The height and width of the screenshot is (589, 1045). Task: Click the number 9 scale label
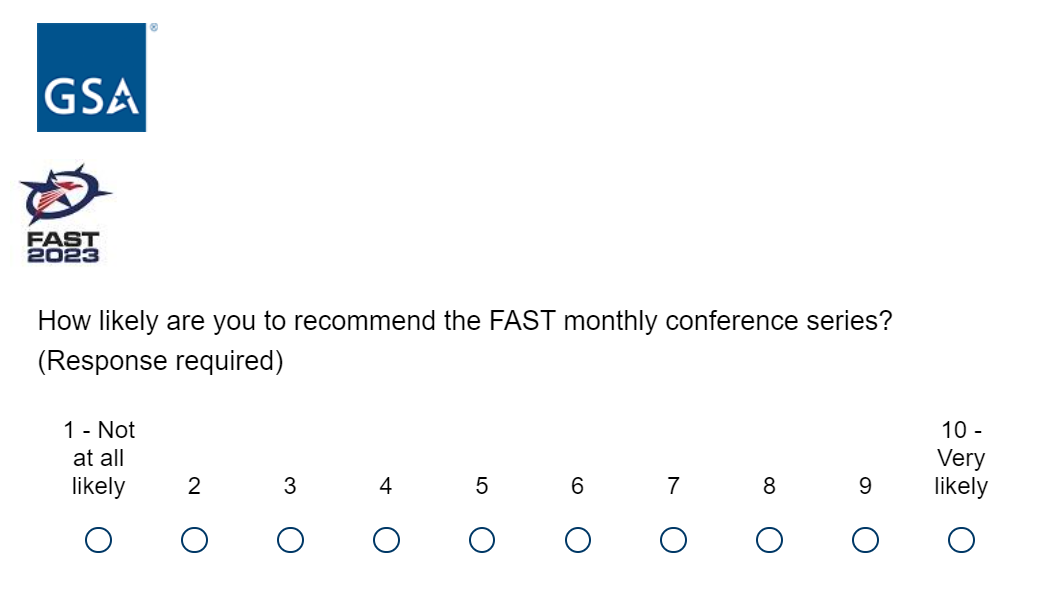(865, 486)
